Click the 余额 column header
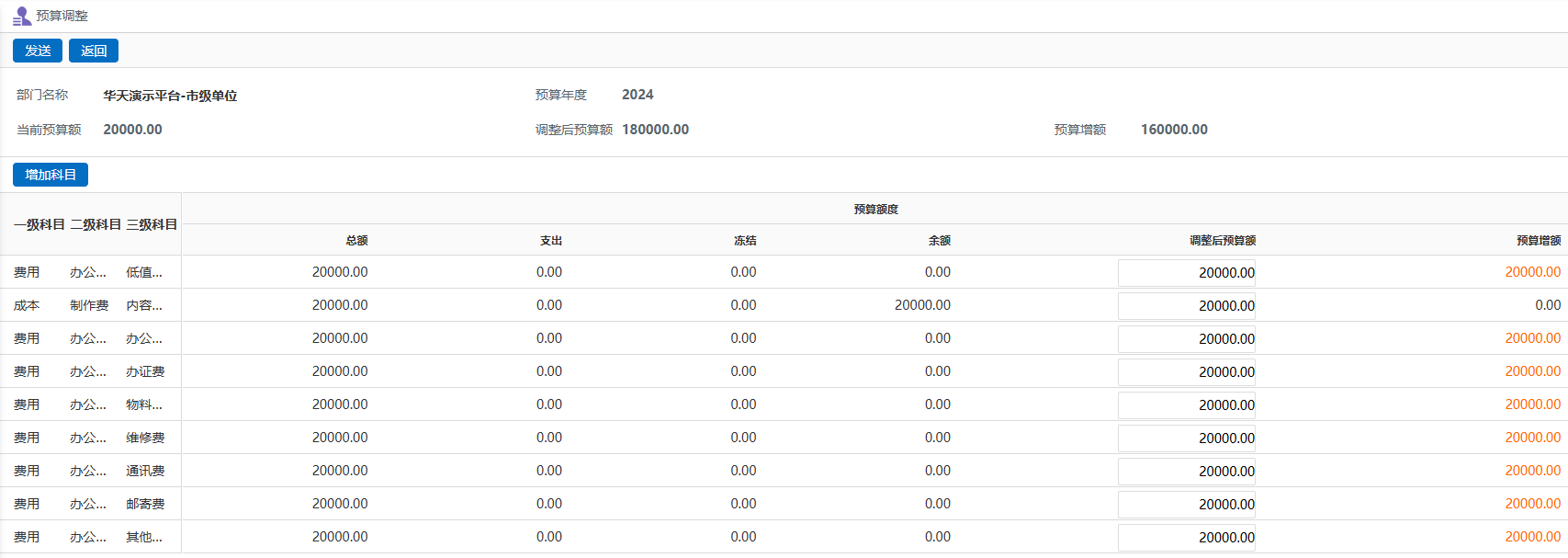 pos(939,241)
